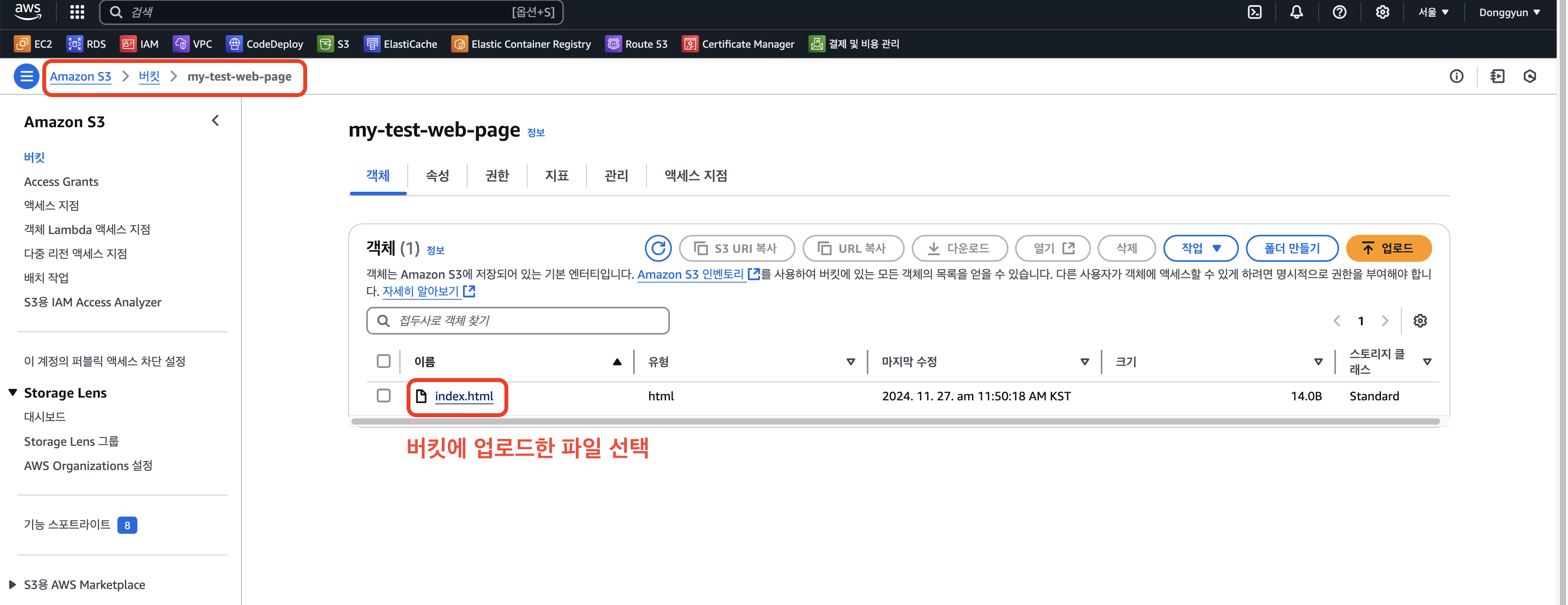Click the 열기 button
The width and height of the screenshot is (1568, 605).
click(1053, 248)
